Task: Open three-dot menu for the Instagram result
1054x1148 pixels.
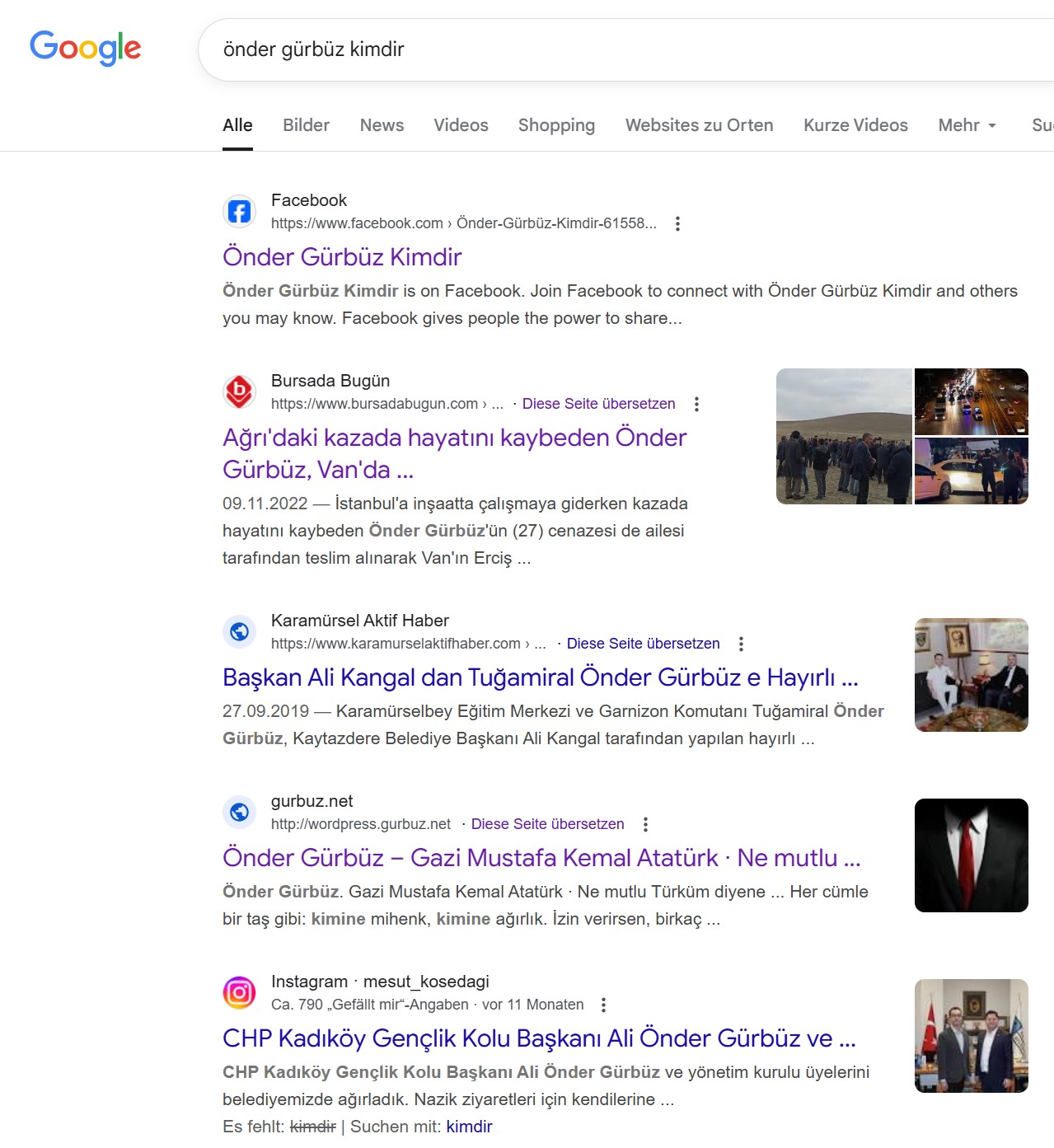Action: pos(603,1005)
